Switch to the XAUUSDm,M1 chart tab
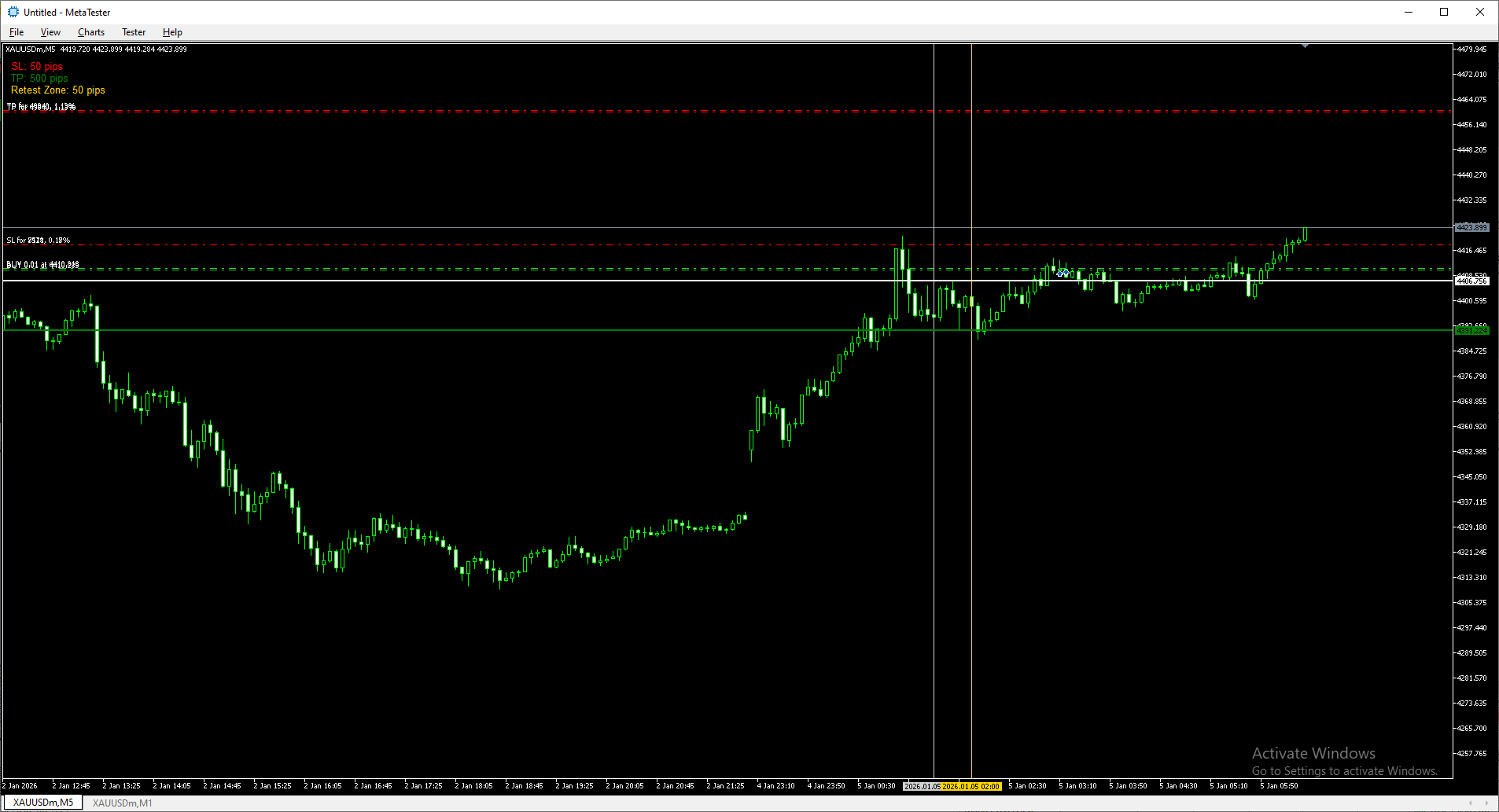The image size is (1499, 812). [x=123, y=803]
